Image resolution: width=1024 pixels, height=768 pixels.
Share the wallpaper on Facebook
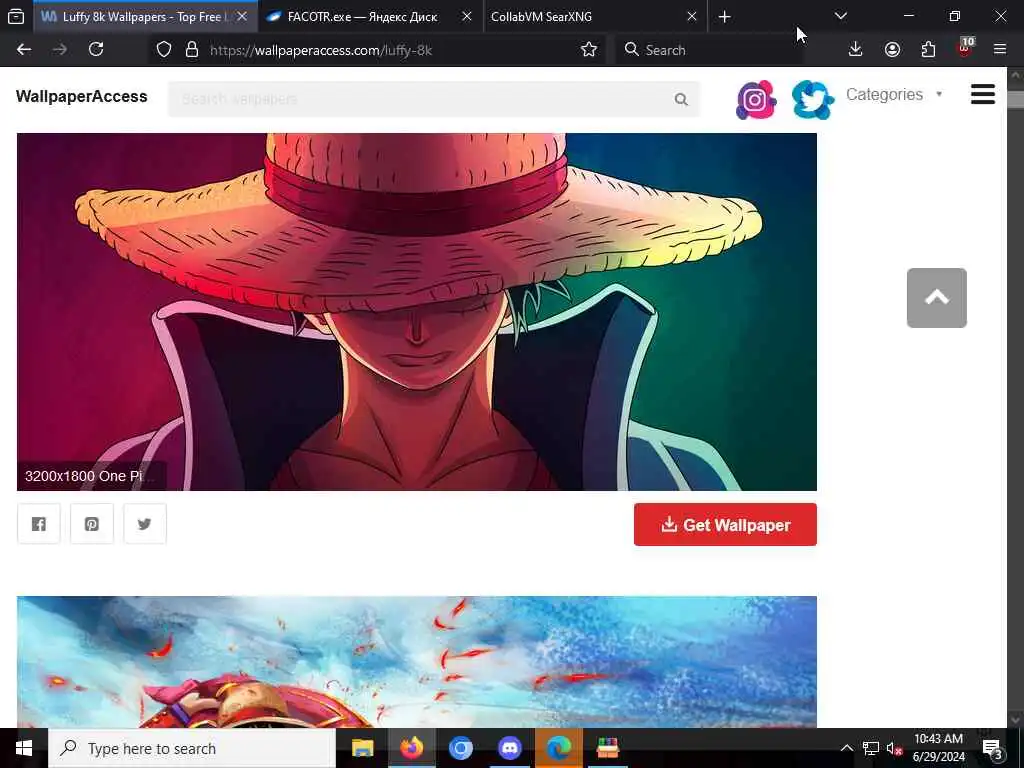point(39,524)
